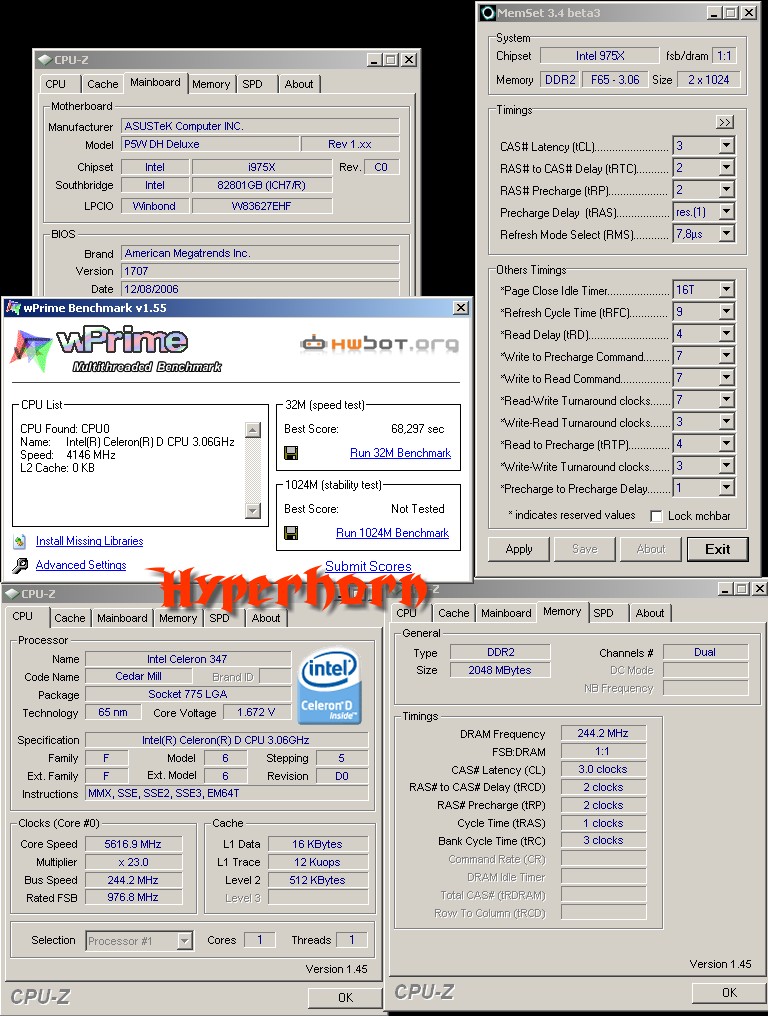The width and height of the screenshot is (768, 1016).
Task: Click Apply button in MemSet
Action: 519,549
